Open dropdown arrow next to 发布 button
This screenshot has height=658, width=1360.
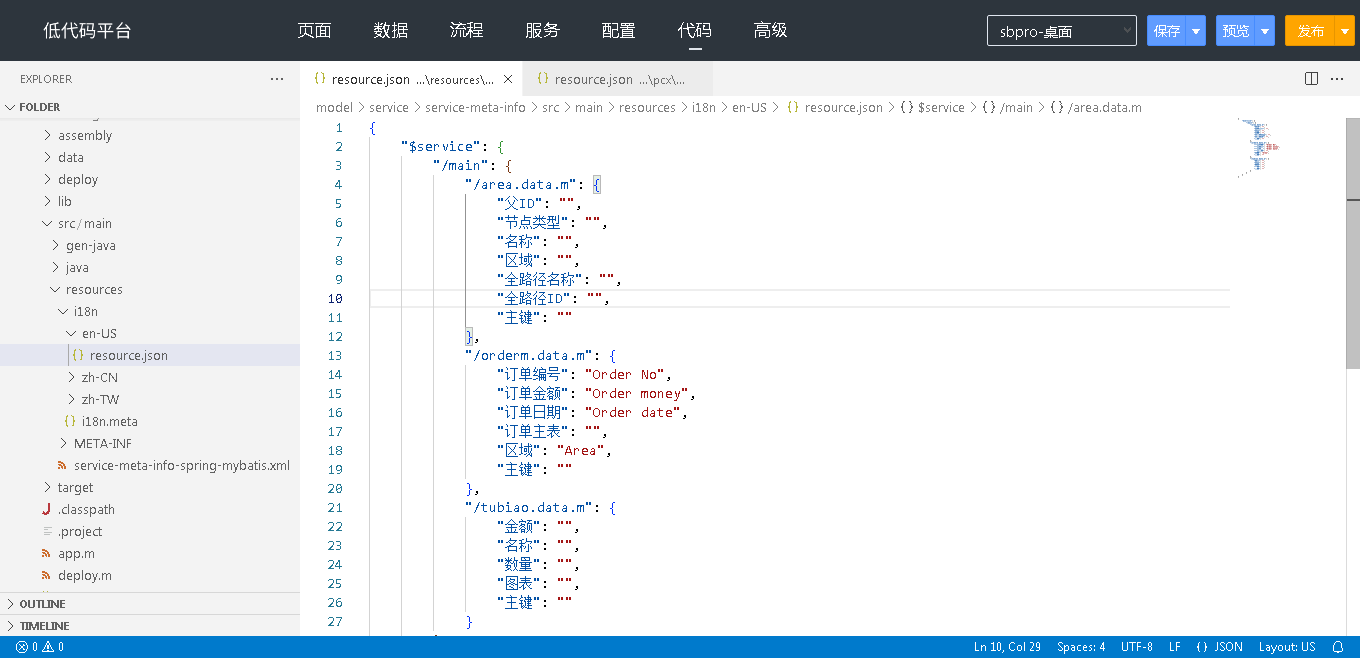pyautogui.click(x=1345, y=31)
